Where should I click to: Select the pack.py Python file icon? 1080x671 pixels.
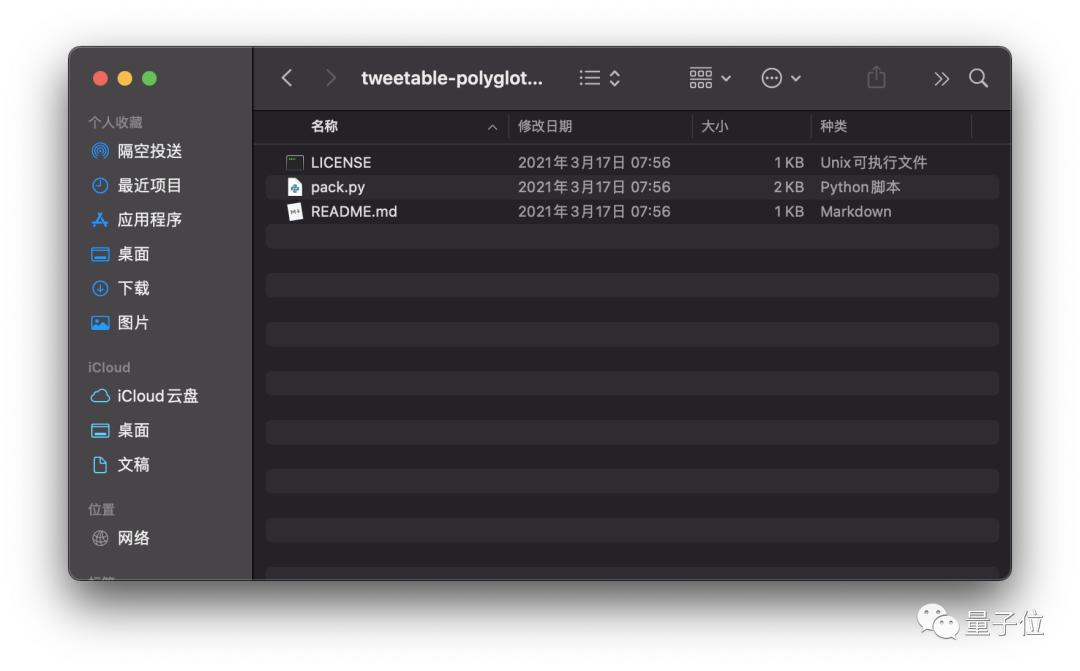point(294,186)
